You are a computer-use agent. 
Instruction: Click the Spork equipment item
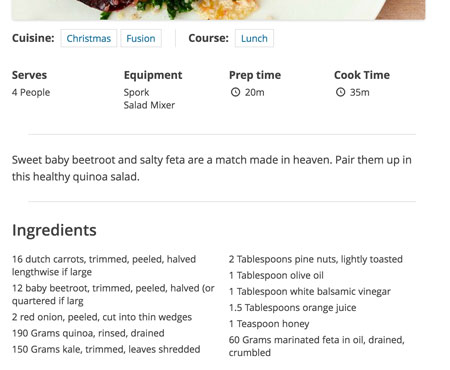[x=136, y=92]
